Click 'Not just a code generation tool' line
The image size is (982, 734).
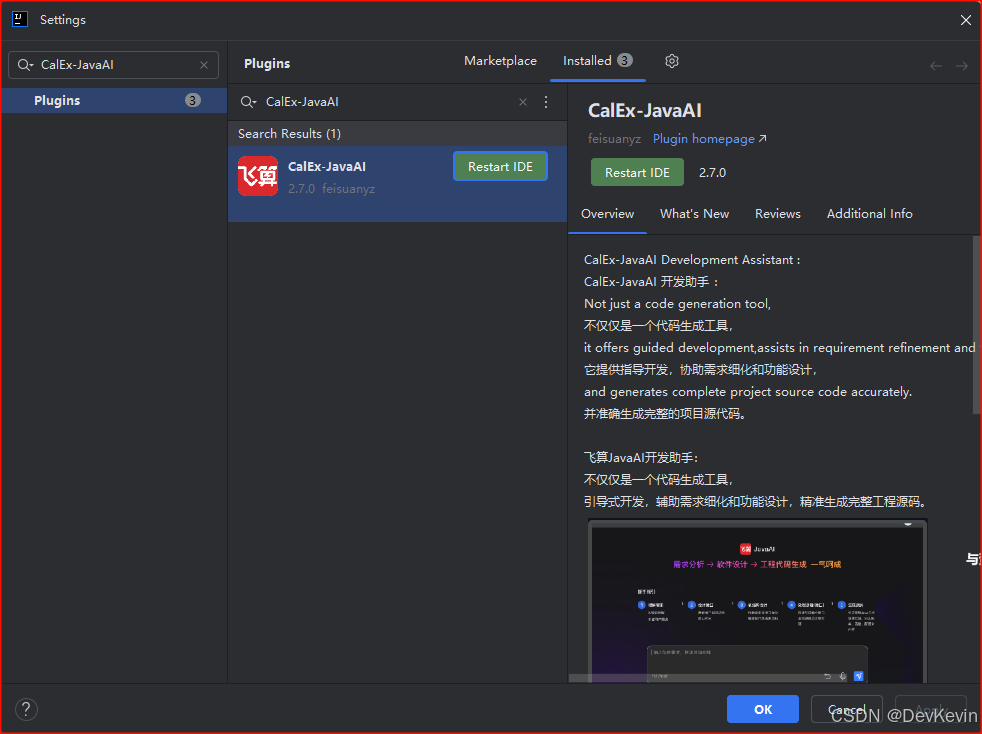click(x=677, y=303)
